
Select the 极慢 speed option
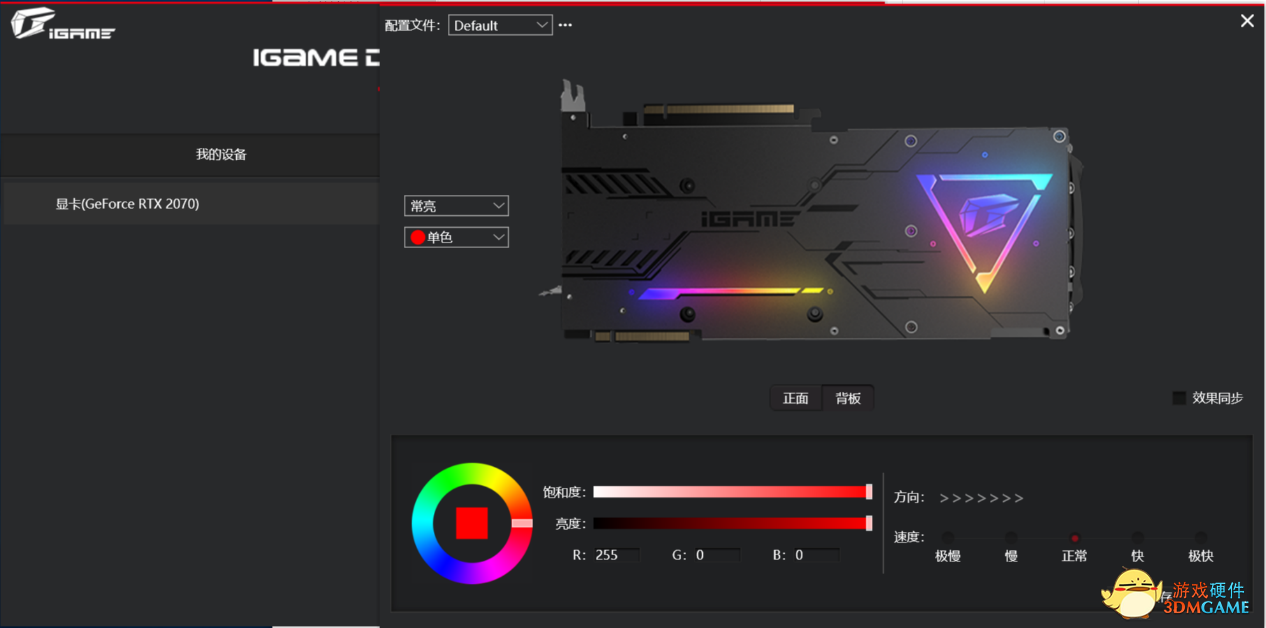tap(948, 538)
